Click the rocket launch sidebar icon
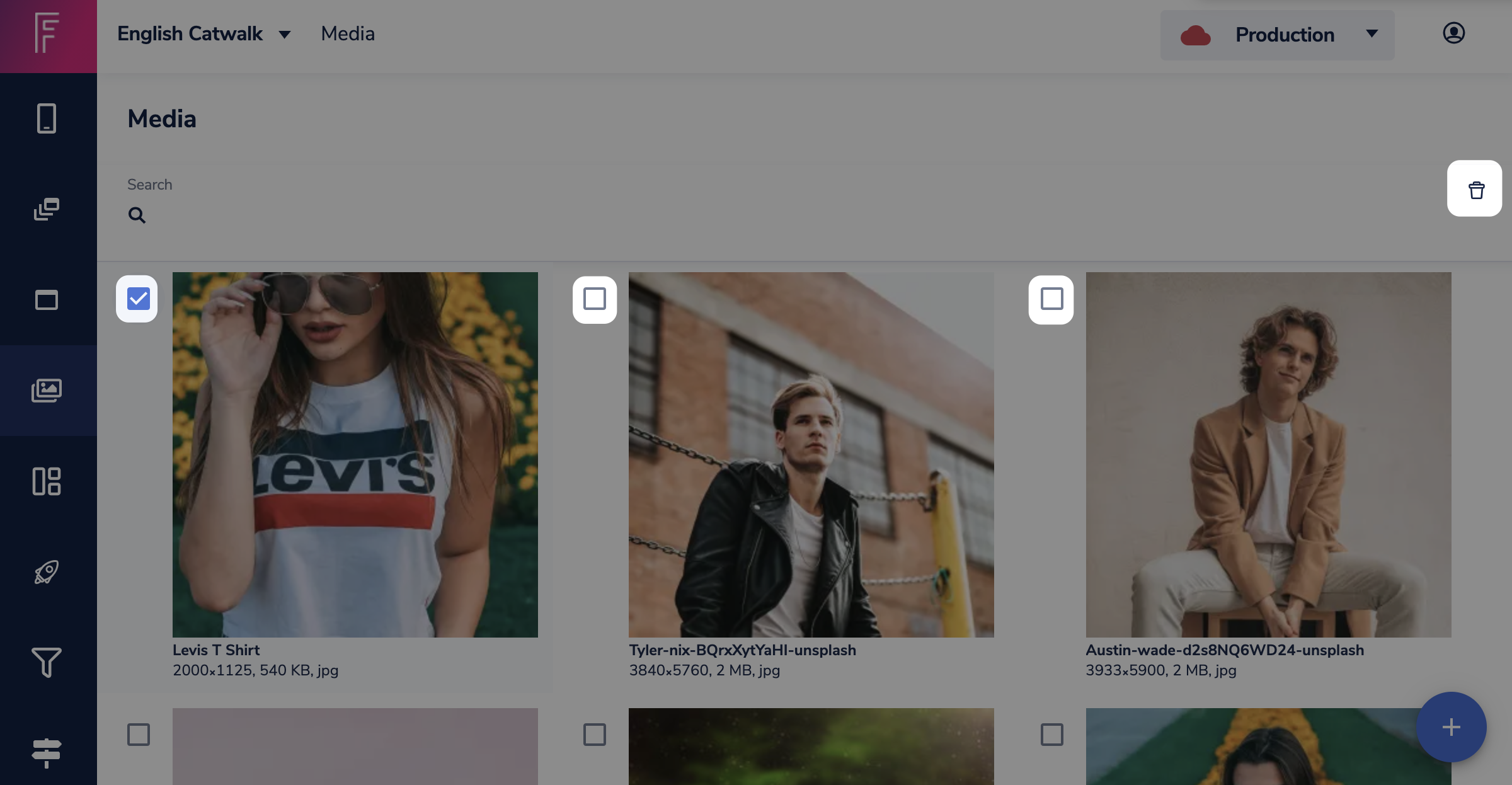The width and height of the screenshot is (1512, 785). pyautogui.click(x=47, y=572)
